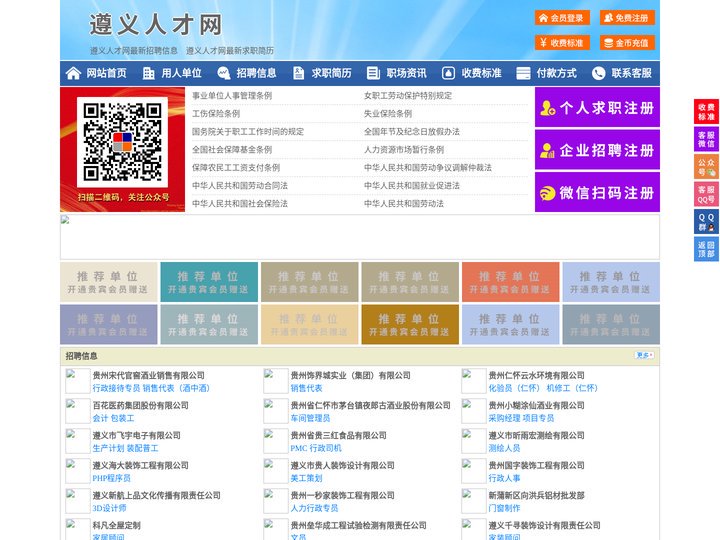Open the 中华人民共和国劳动合同法 link
Screen dimensions: 720x540
[x=240, y=186]
